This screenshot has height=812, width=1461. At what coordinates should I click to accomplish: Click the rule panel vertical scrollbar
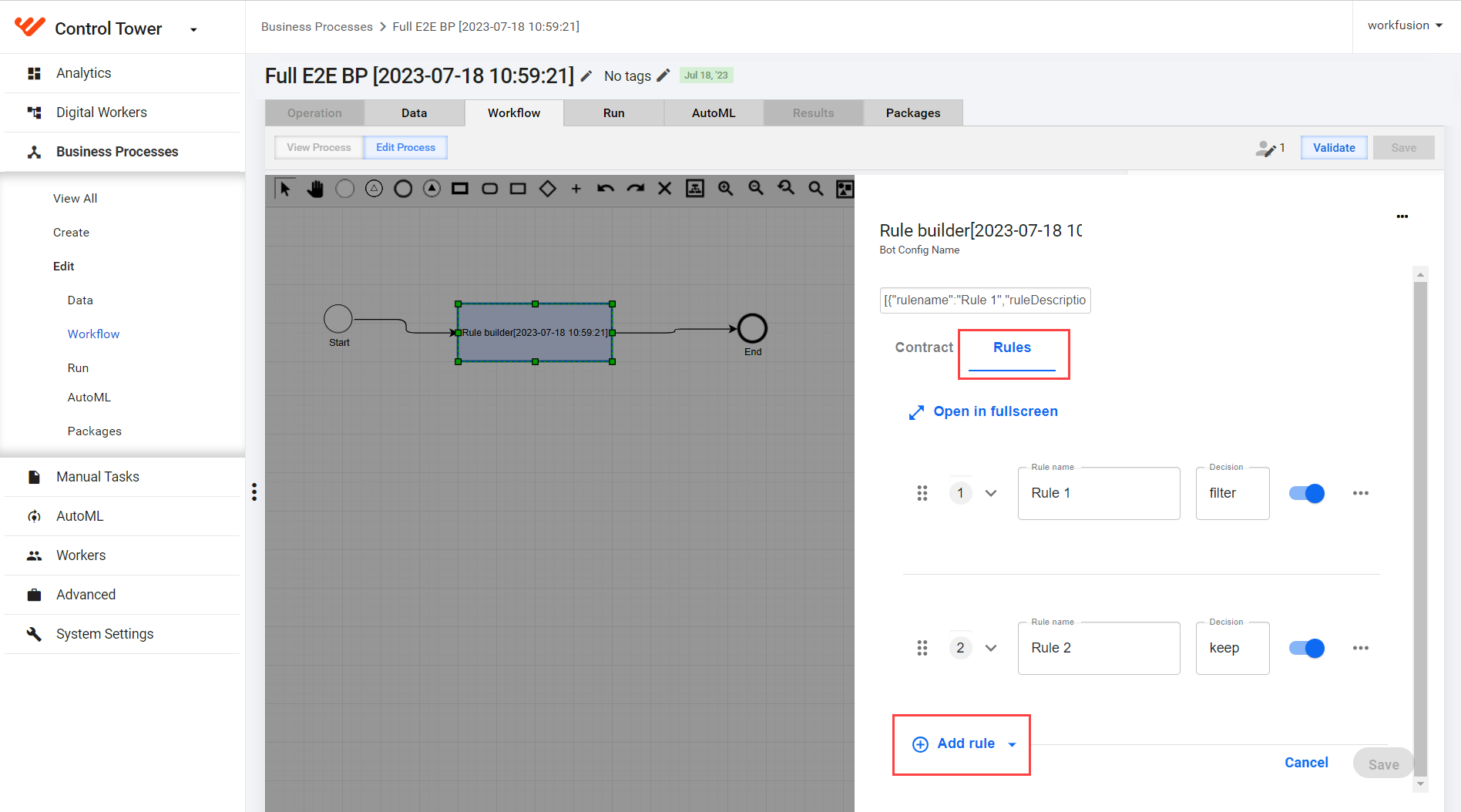coord(1421,528)
